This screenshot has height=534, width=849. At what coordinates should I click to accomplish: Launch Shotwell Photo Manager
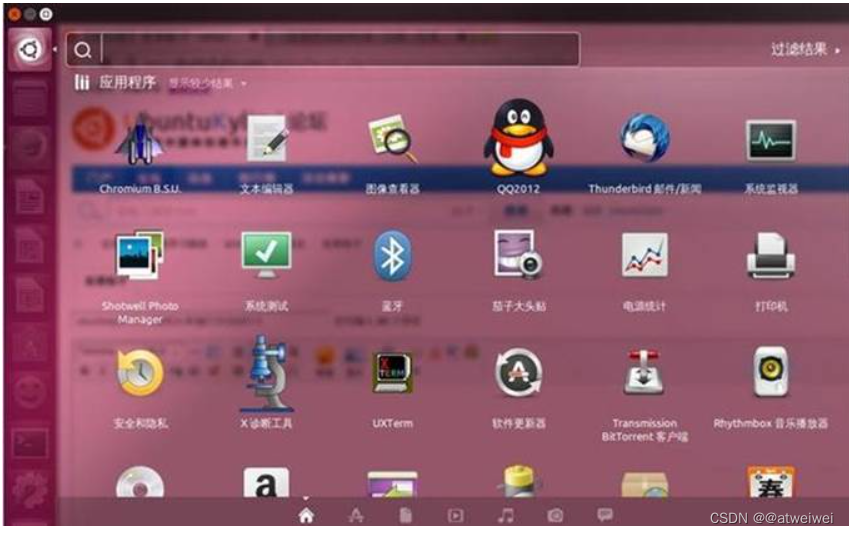tap(140, 255)
